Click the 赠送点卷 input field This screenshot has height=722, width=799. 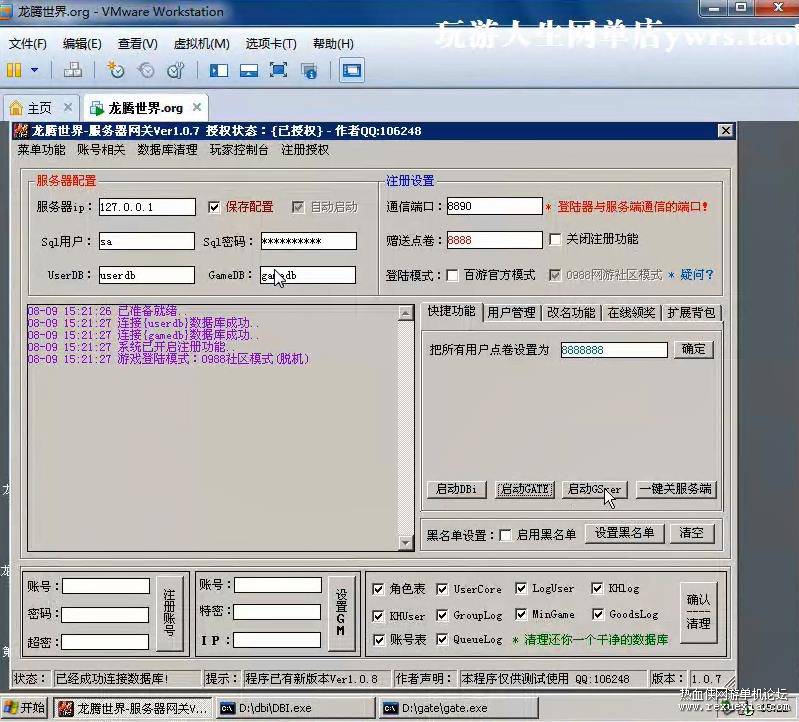pos(494,240)
